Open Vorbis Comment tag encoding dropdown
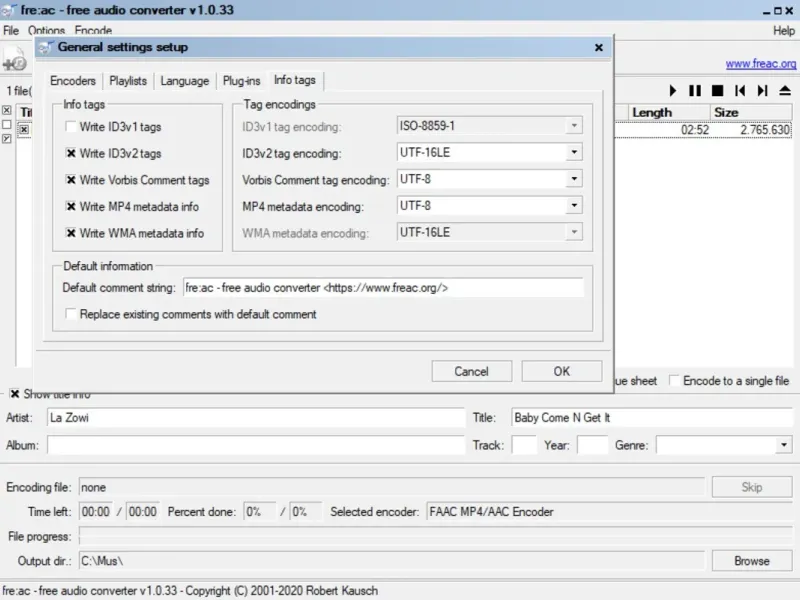The image size is (800, 600). click(x=574, y=179)
